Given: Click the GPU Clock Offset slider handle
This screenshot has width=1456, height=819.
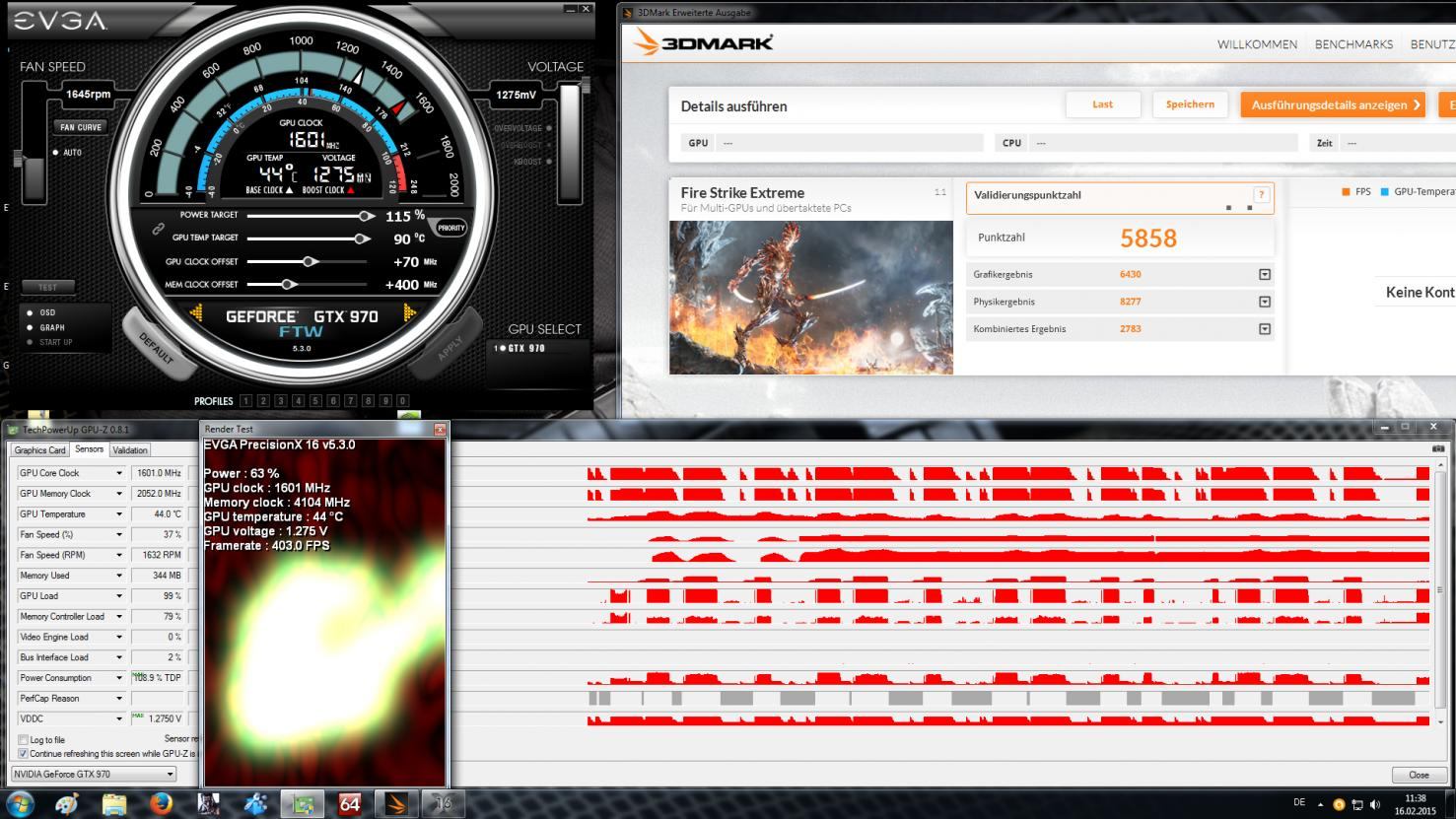Looking at the screenshot, I should click(x=310, y=262).
